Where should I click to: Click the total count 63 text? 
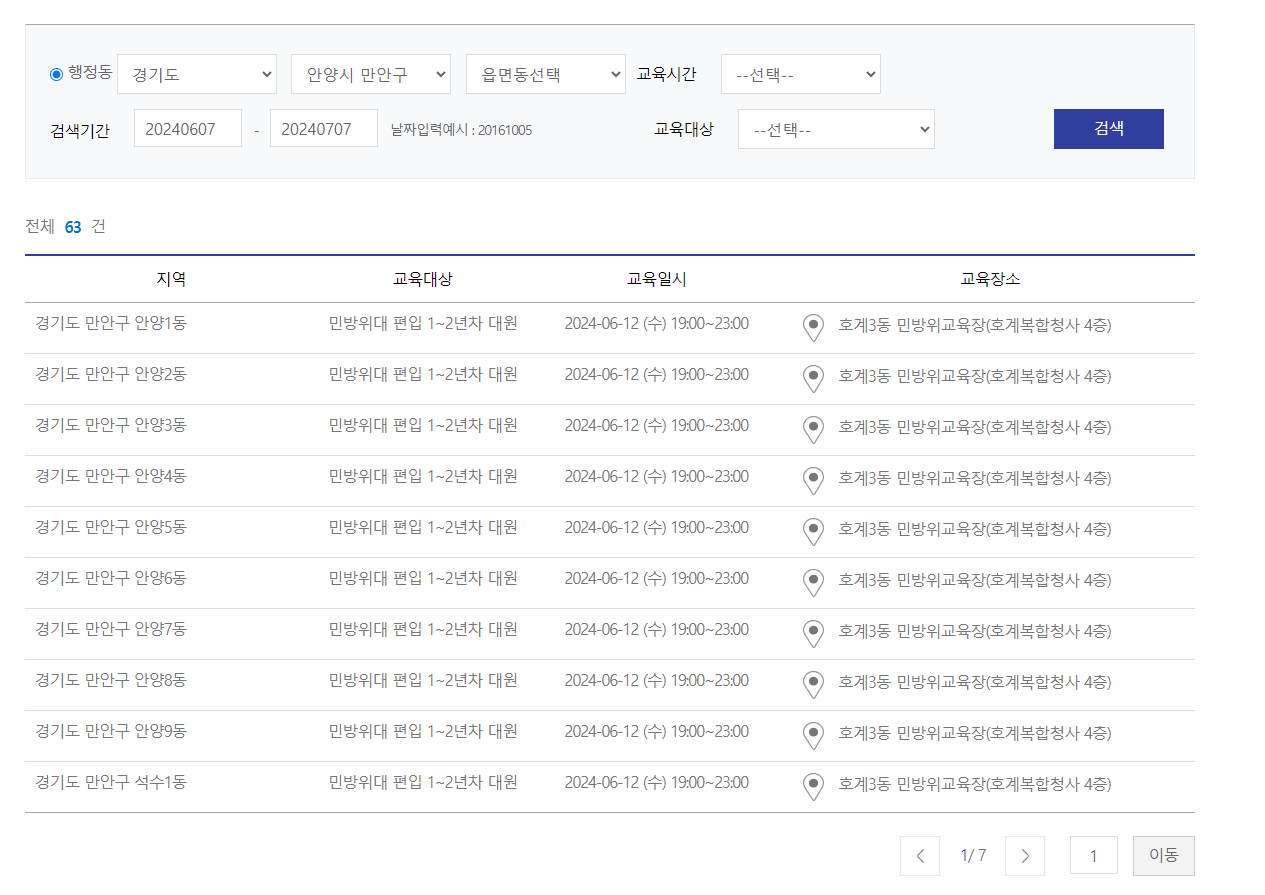[73, 227]
